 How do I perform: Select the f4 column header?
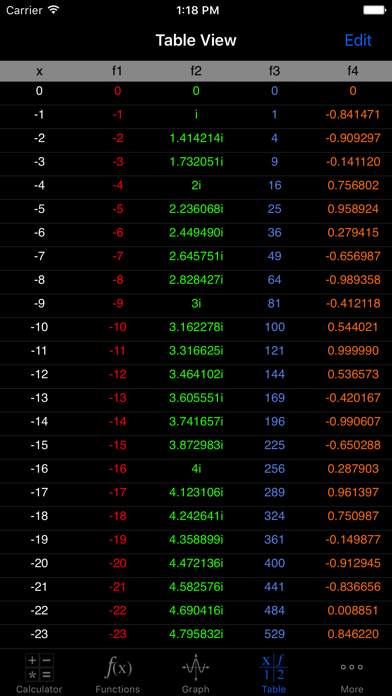click(352, 71)
